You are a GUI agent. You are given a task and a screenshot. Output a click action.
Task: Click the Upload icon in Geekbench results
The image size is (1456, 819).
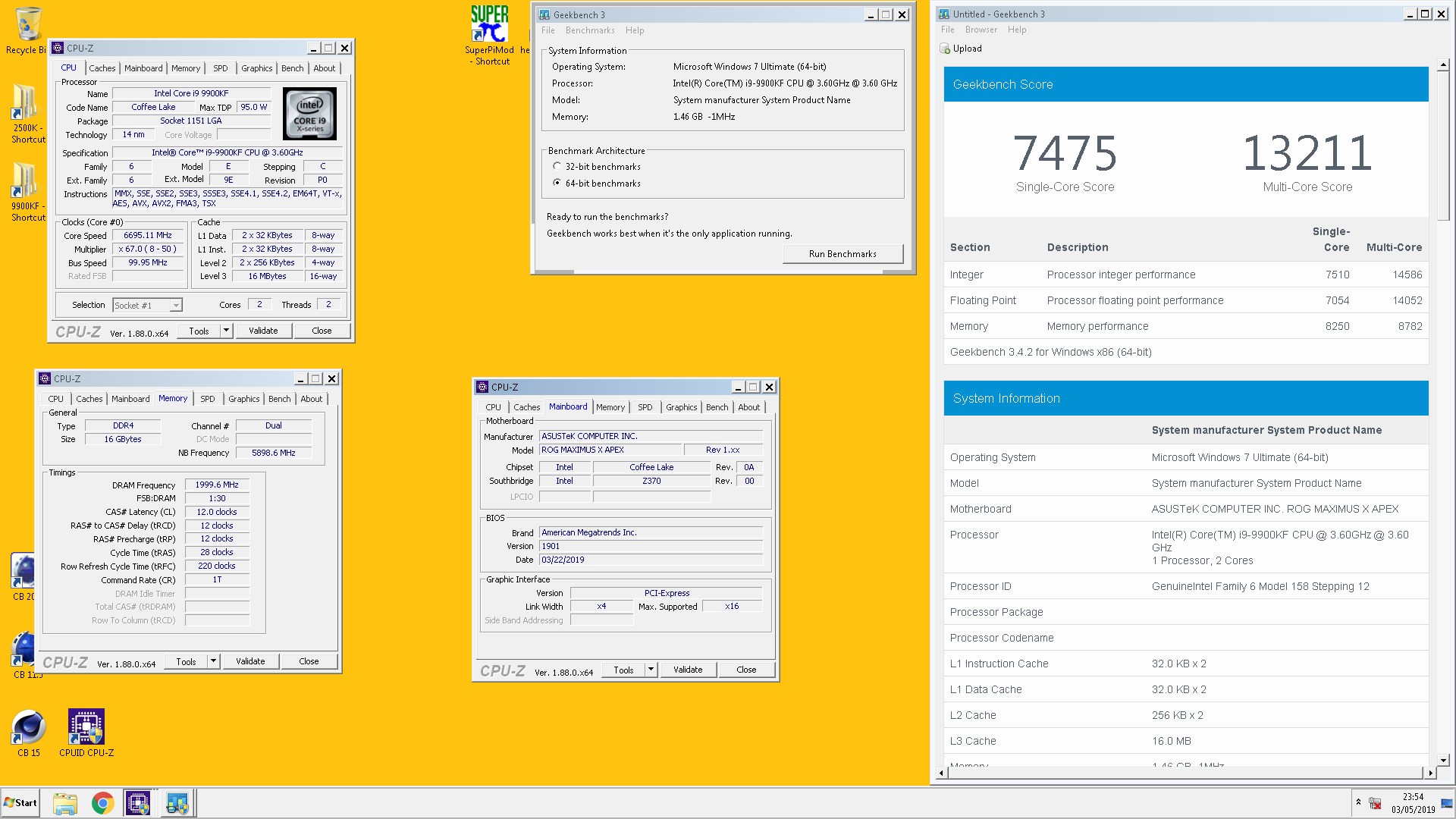click(945, 49)
